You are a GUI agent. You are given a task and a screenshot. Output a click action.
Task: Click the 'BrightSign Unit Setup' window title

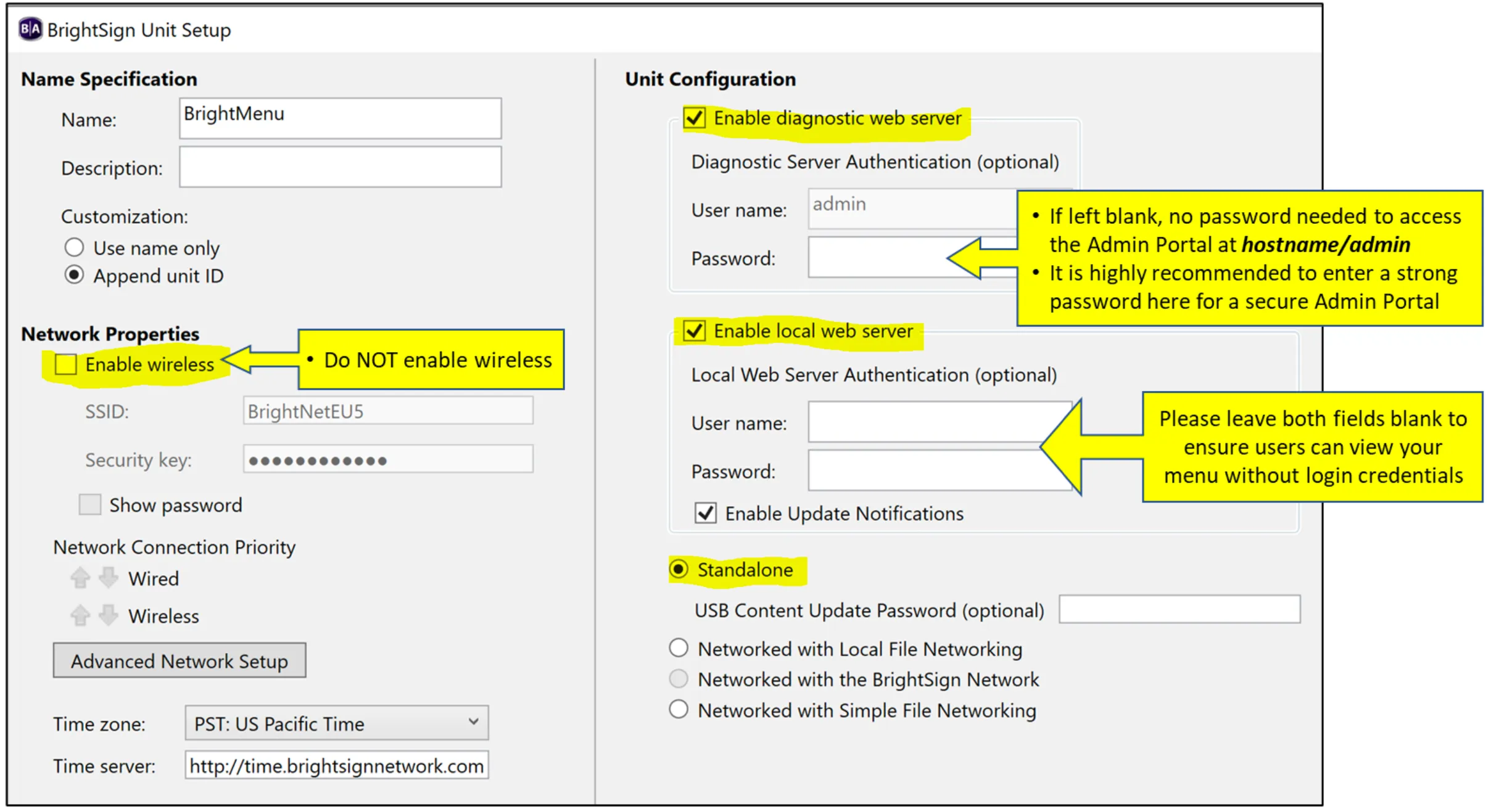click(x=139, y=30)
